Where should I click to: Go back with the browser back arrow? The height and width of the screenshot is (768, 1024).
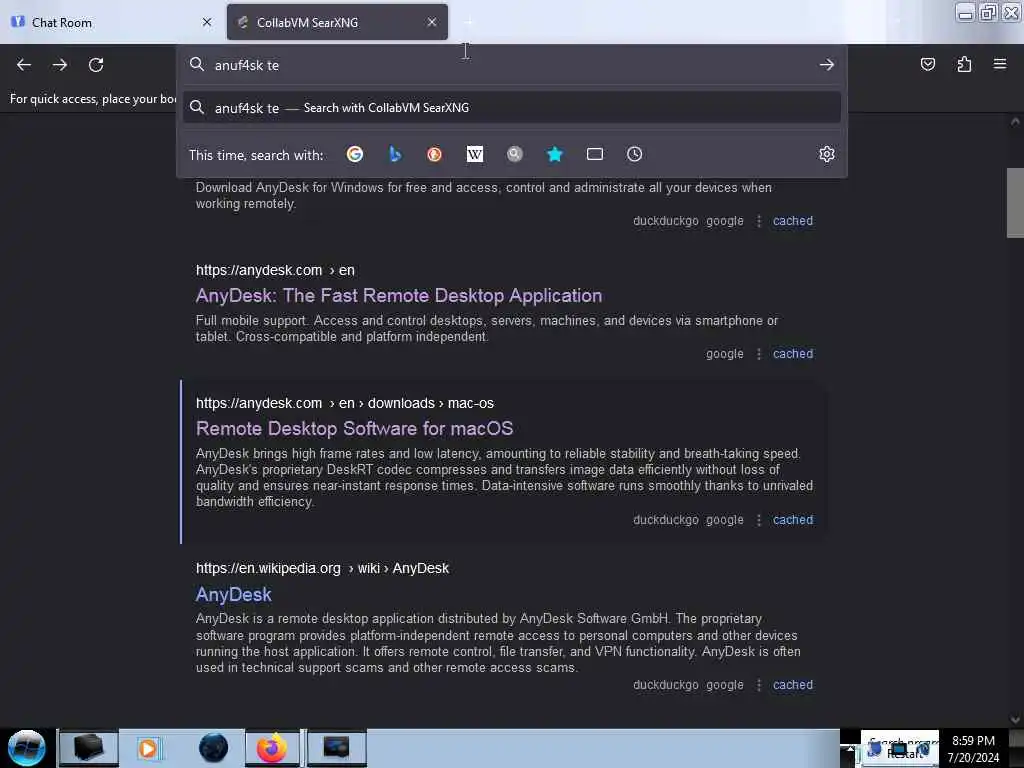24,65
